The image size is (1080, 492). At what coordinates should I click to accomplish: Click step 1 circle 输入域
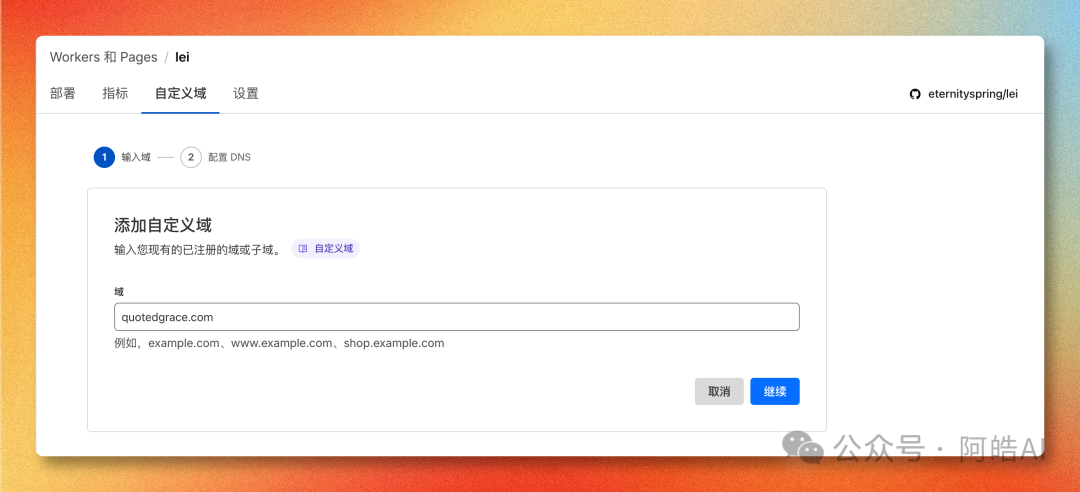pyautogui.click(x=104, y=157)
